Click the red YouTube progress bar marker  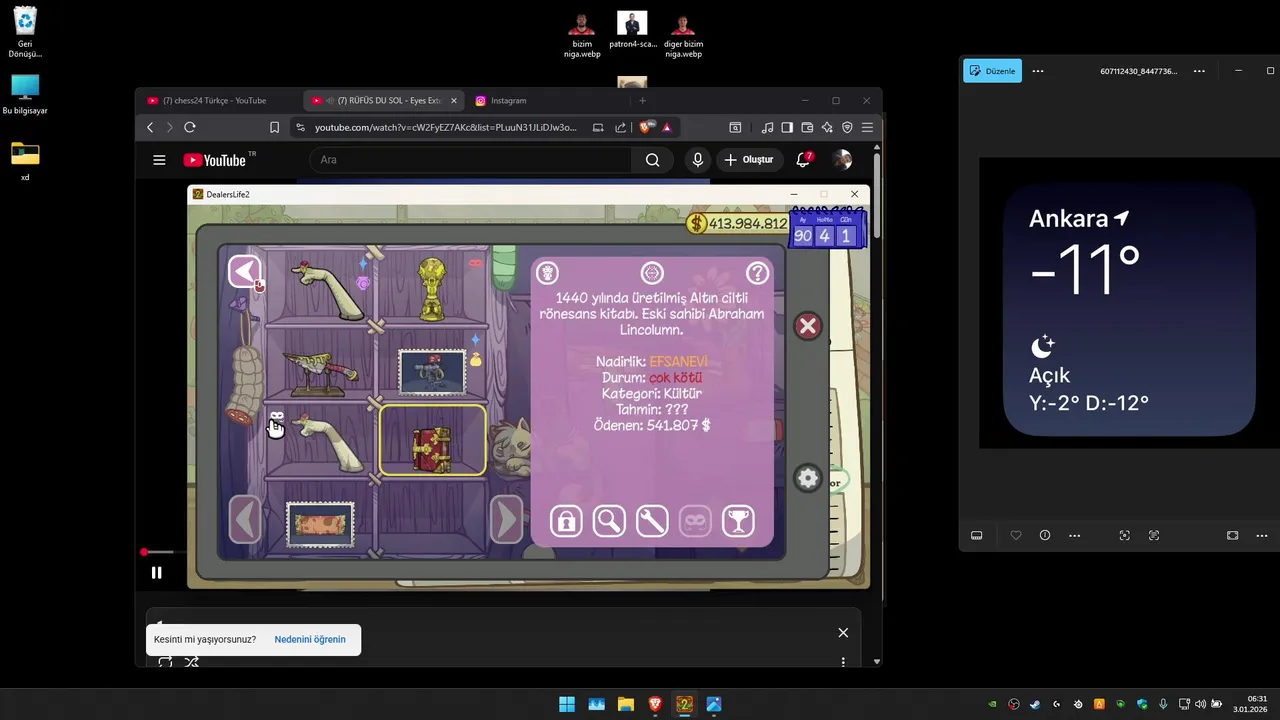144,552
